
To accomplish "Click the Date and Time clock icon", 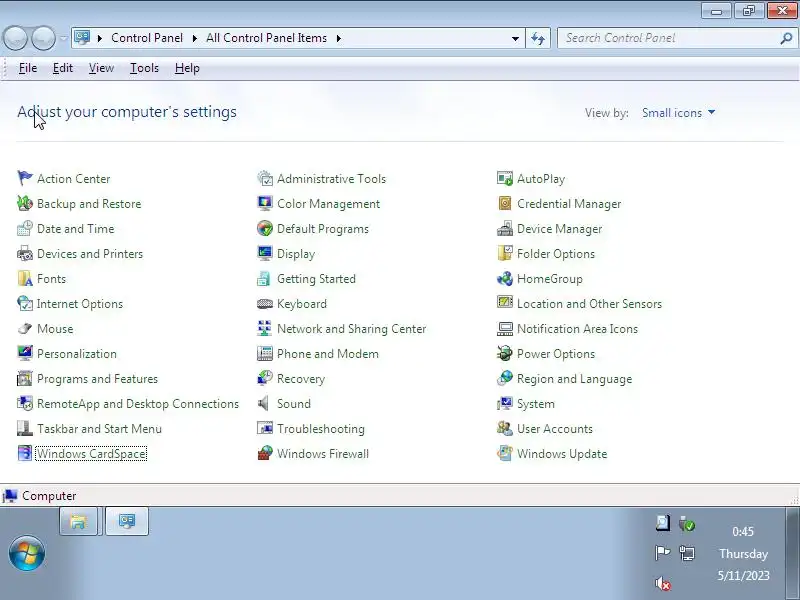I will click(24, 229).
